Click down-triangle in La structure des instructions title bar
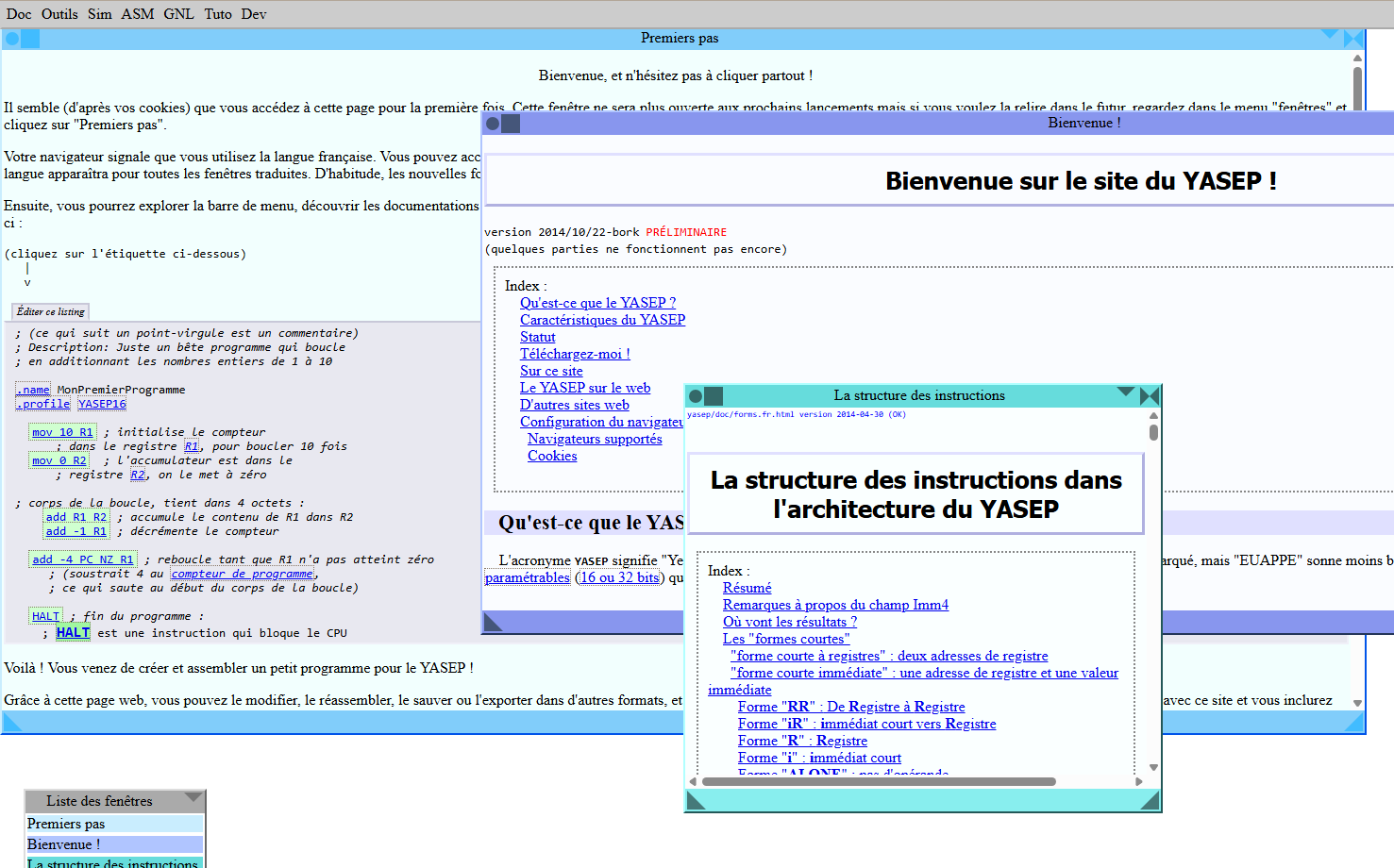Image resolution: width=1394 pixels, height=868 pixels. tap(1126, 392)
